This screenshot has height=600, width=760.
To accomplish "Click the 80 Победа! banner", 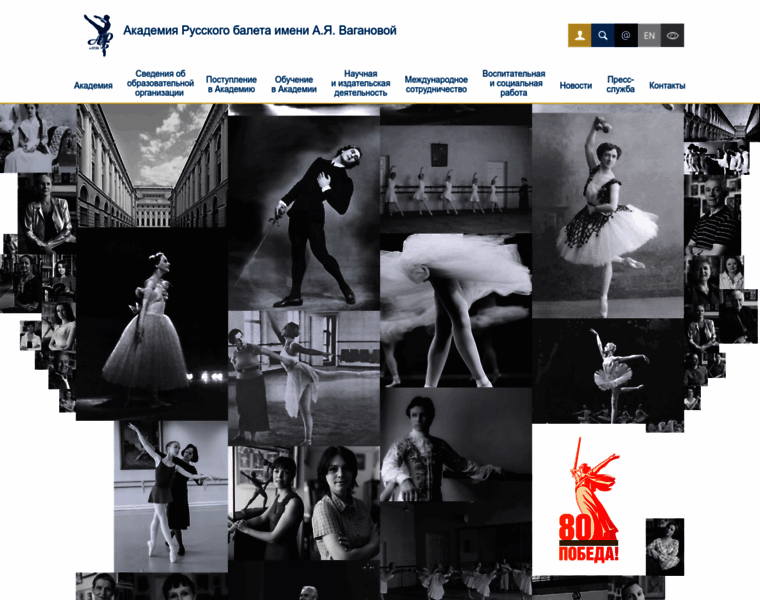I will click(589, 500).
